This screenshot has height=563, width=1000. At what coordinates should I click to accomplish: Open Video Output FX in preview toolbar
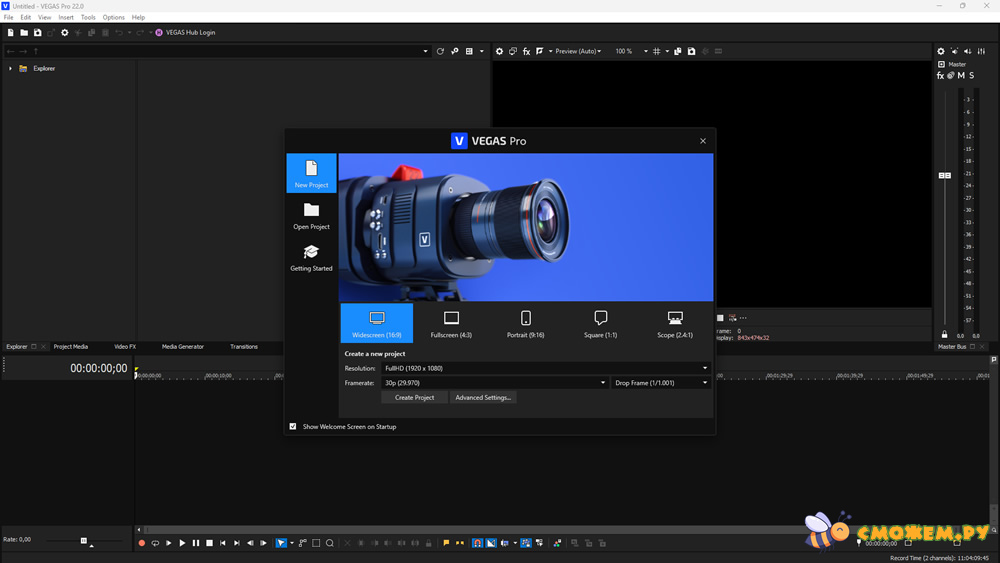[x=527, y=51]
